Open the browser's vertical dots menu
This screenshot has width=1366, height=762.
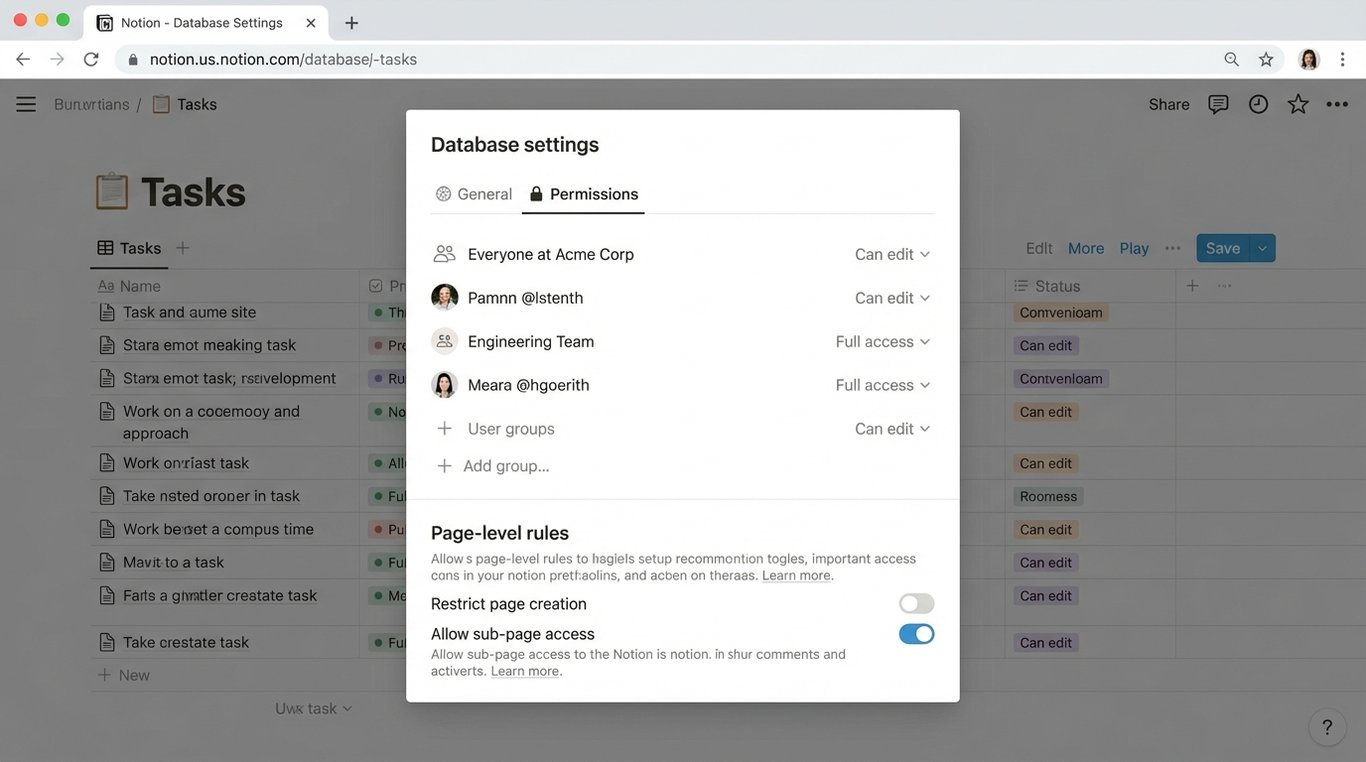[x=1342, y=59]
